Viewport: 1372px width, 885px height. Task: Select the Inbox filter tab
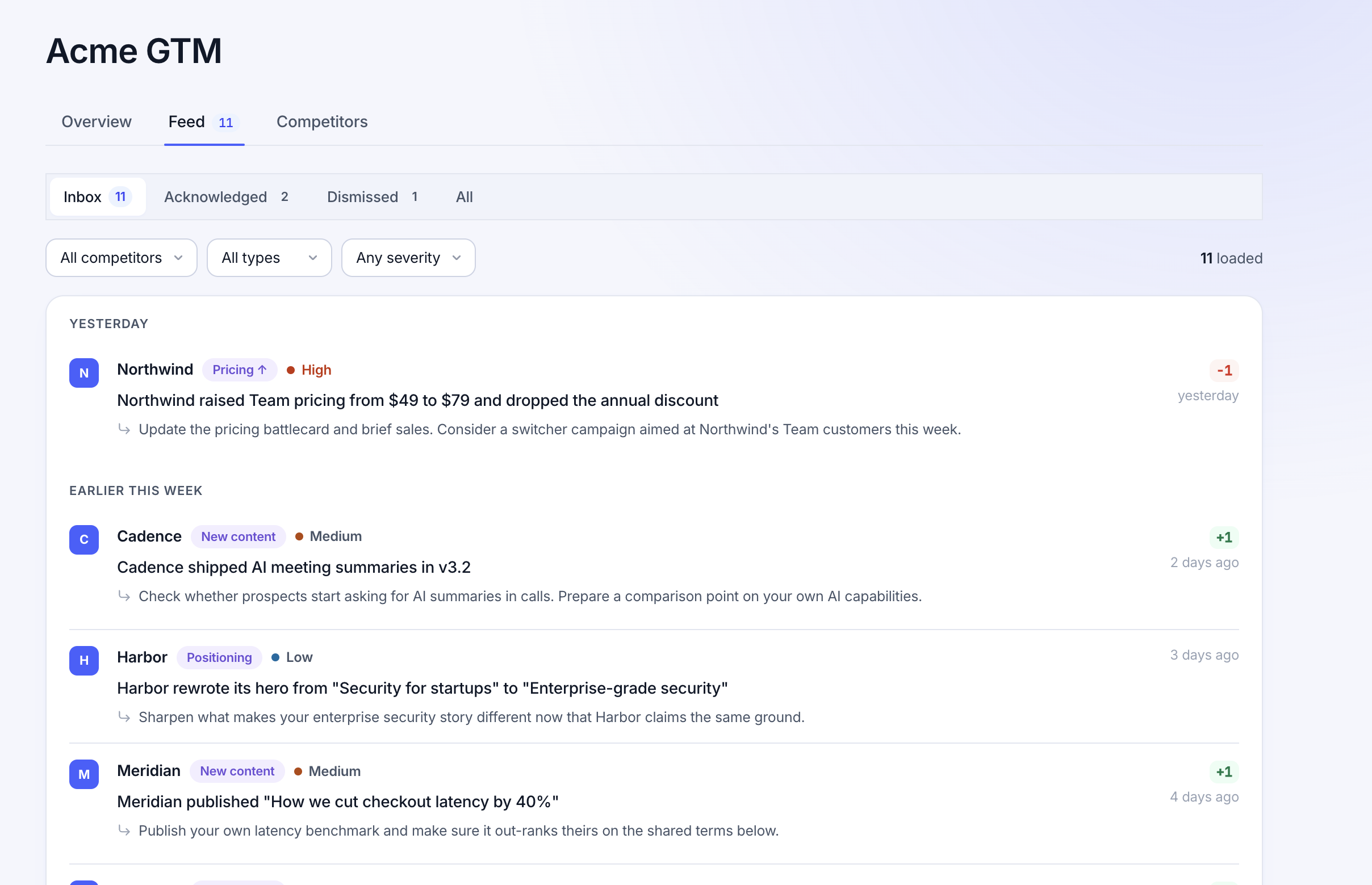click(98, 196)
